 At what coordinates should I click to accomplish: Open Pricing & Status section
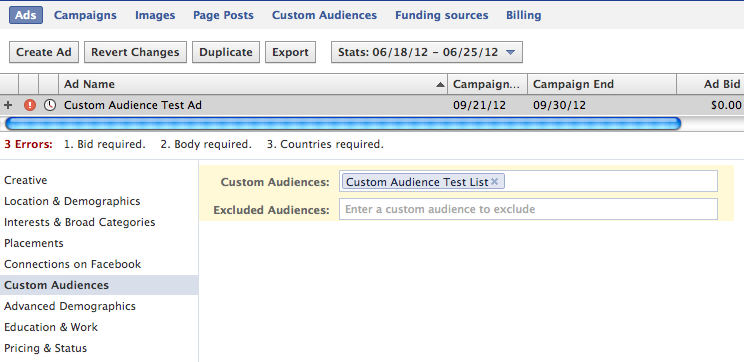pos(46,348)
